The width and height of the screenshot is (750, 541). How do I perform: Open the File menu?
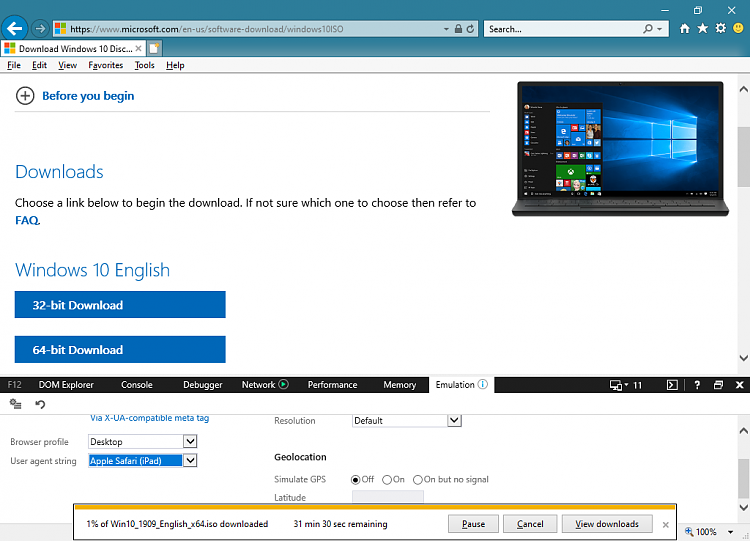tap(14, 65)
